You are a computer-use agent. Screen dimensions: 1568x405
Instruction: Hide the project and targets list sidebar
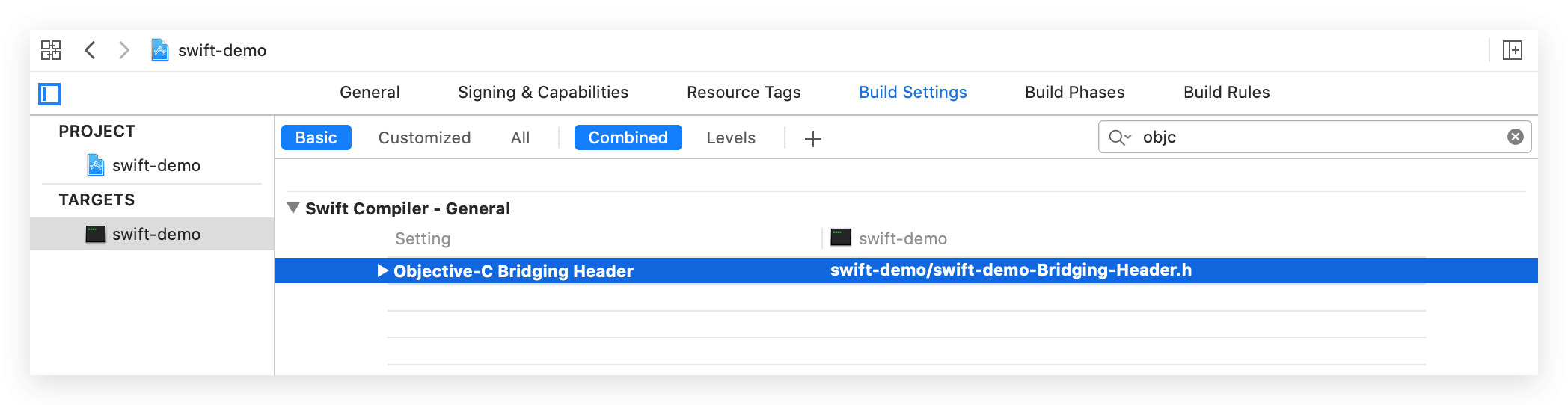click(49, 94)
